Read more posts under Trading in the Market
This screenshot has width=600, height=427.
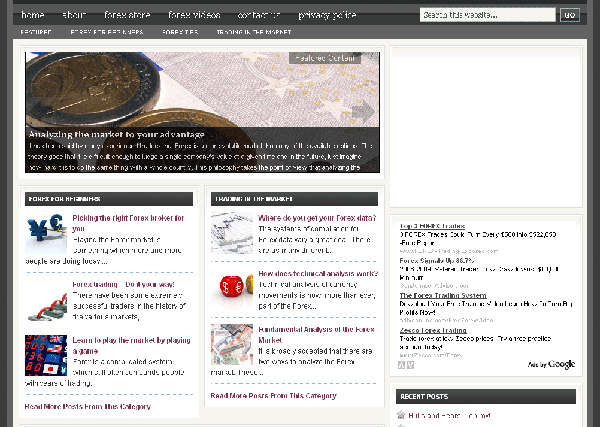274,396
